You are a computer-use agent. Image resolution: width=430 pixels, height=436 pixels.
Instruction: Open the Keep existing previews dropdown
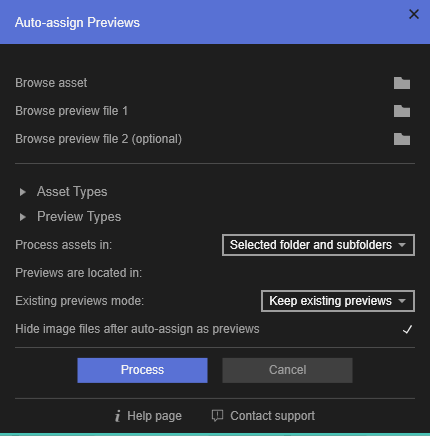point(338,301)
